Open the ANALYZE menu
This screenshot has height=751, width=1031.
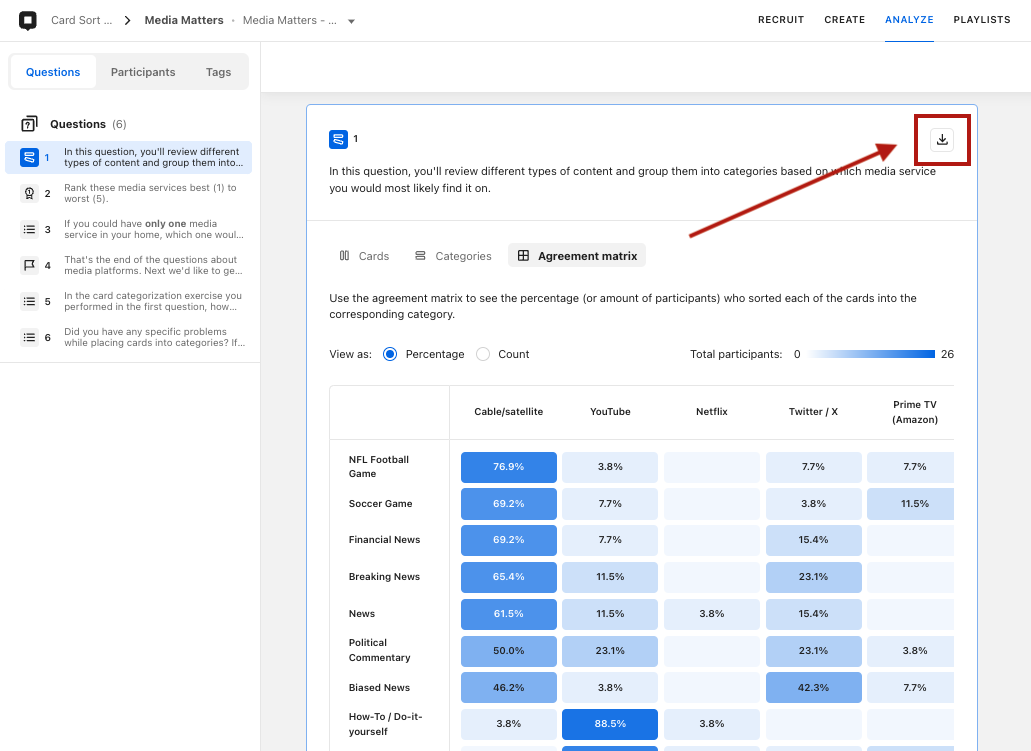909,20
